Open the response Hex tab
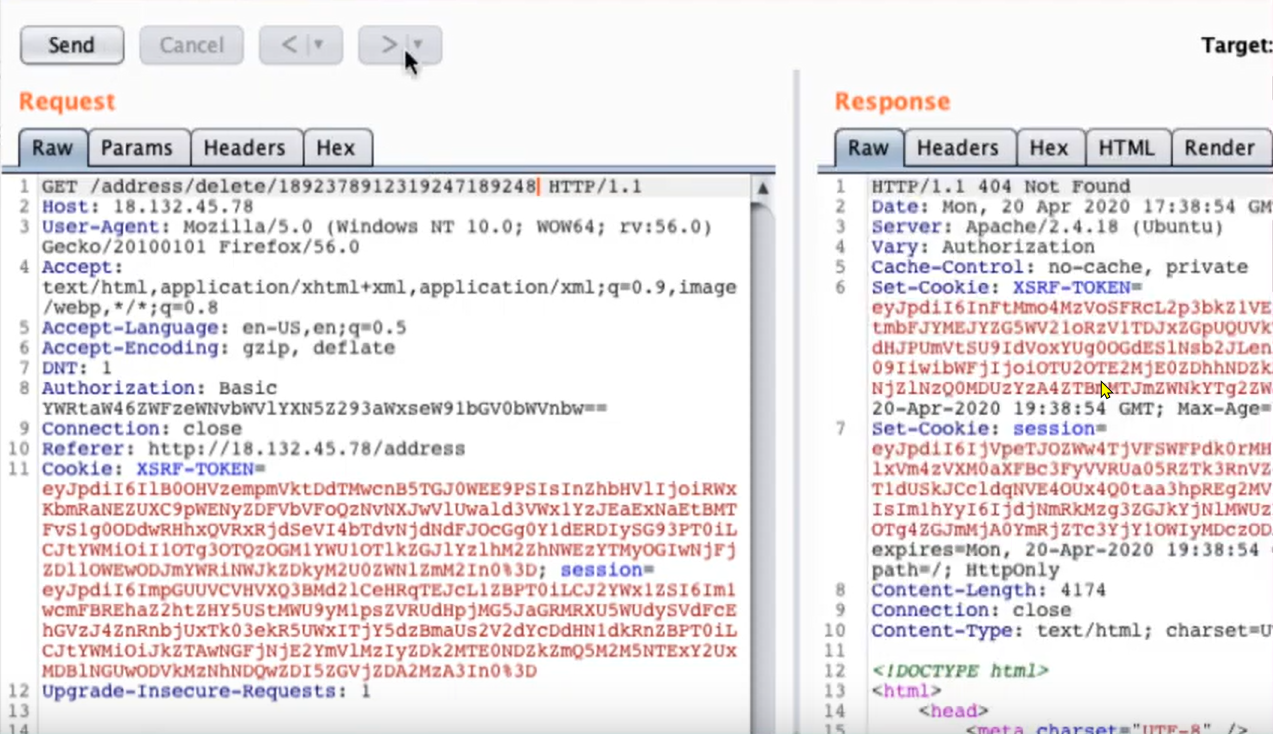1273x734 pixels. click(1048, 148)
